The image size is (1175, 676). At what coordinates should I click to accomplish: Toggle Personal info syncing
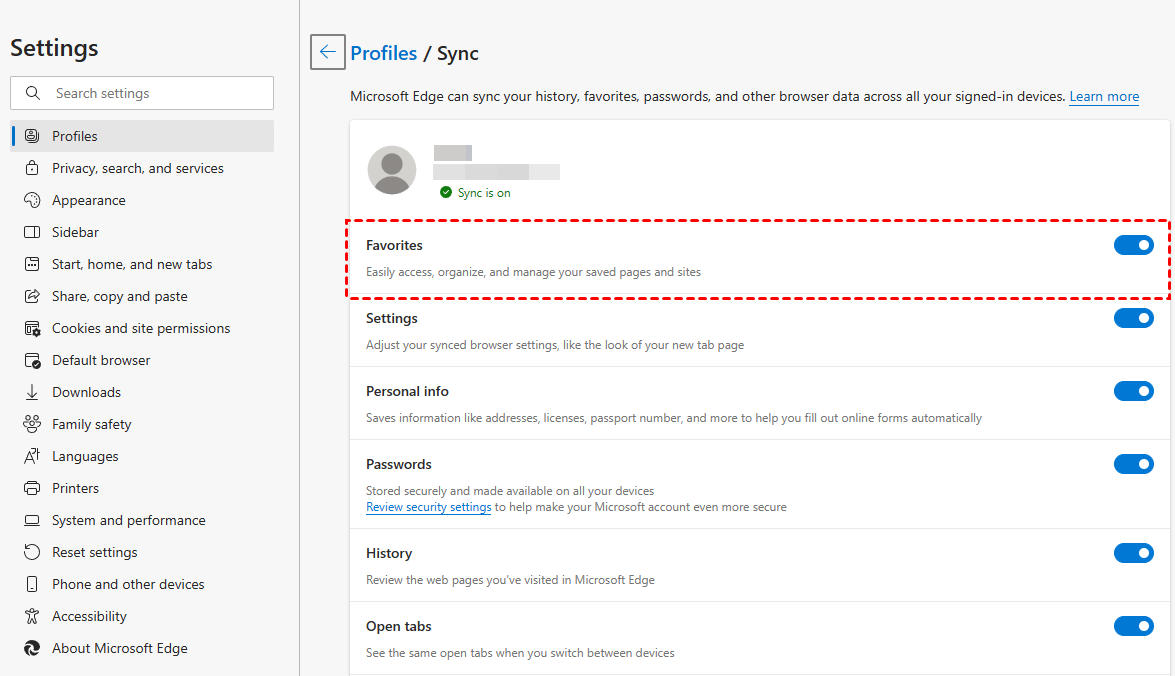pos(1133,391)
